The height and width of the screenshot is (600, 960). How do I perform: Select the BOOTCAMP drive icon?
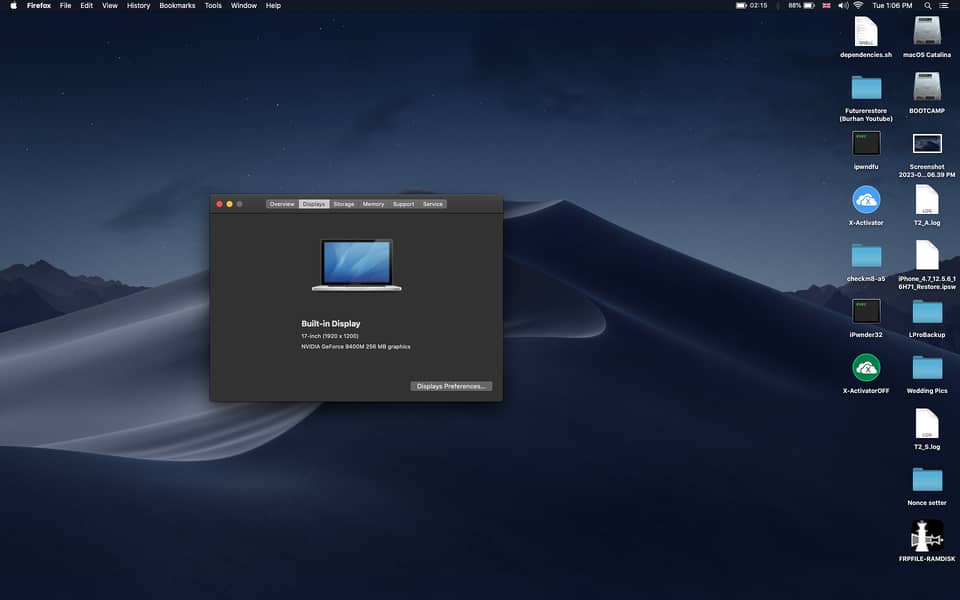(x=927, y=87)
